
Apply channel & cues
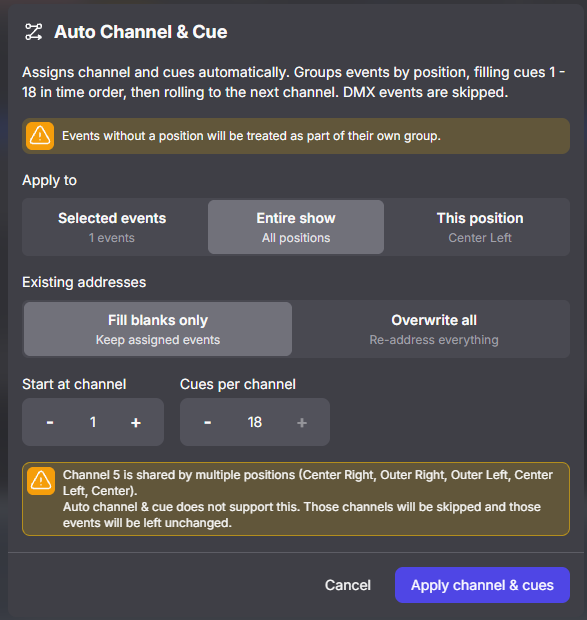pyautogui.click(x=482, y=585)
